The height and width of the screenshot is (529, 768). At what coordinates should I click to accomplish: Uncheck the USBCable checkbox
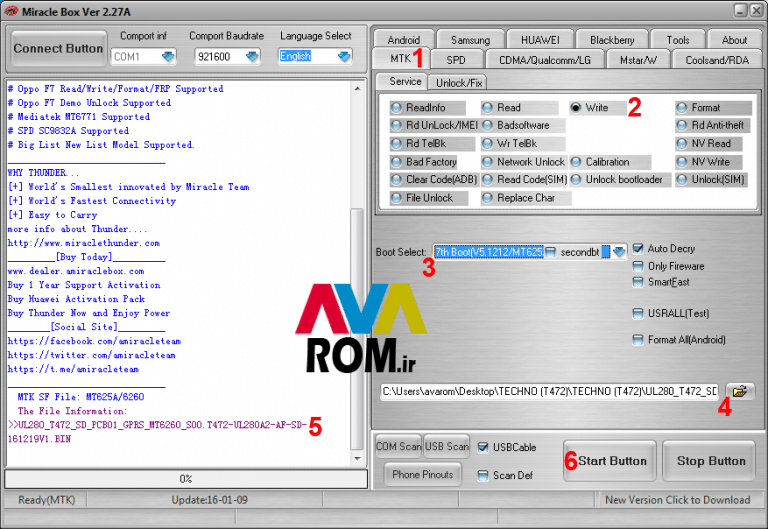[485, 446]
